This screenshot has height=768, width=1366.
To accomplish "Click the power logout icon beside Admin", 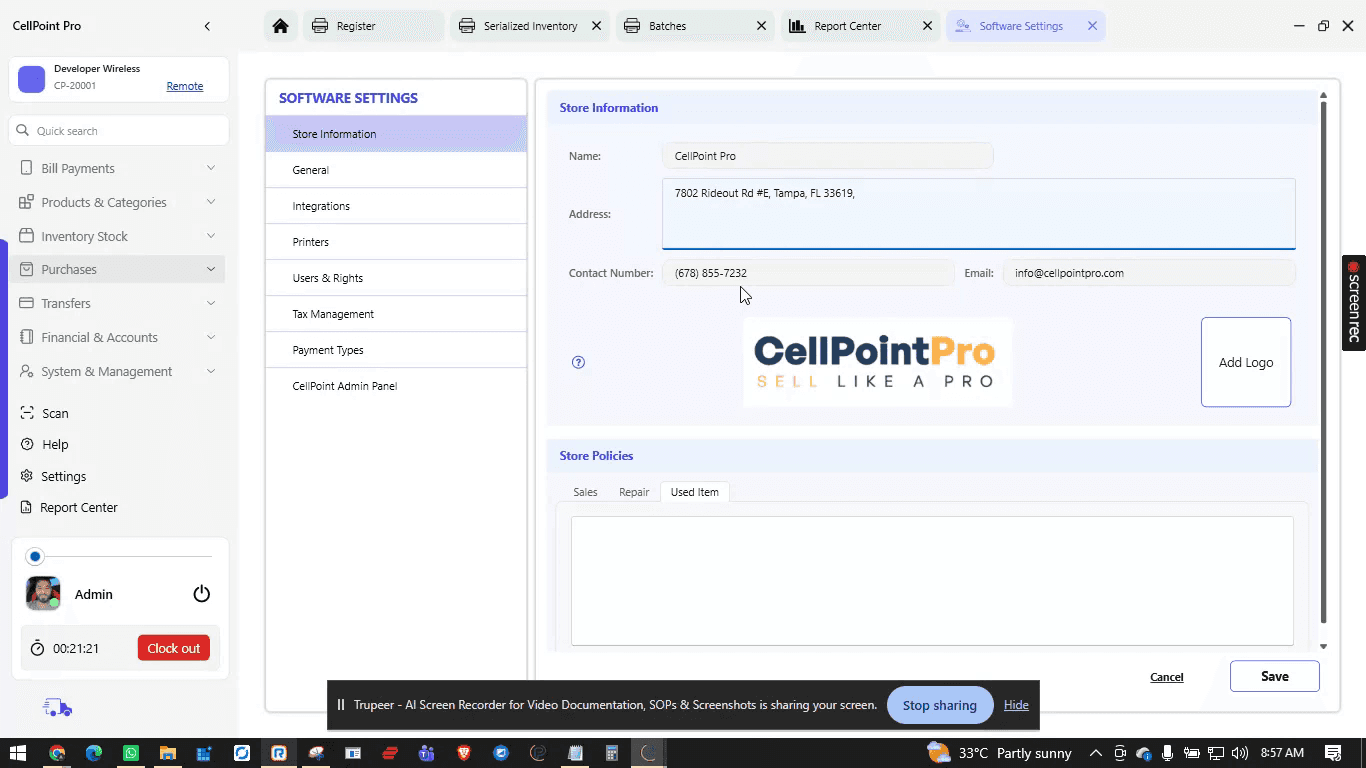I will (202, 594).
